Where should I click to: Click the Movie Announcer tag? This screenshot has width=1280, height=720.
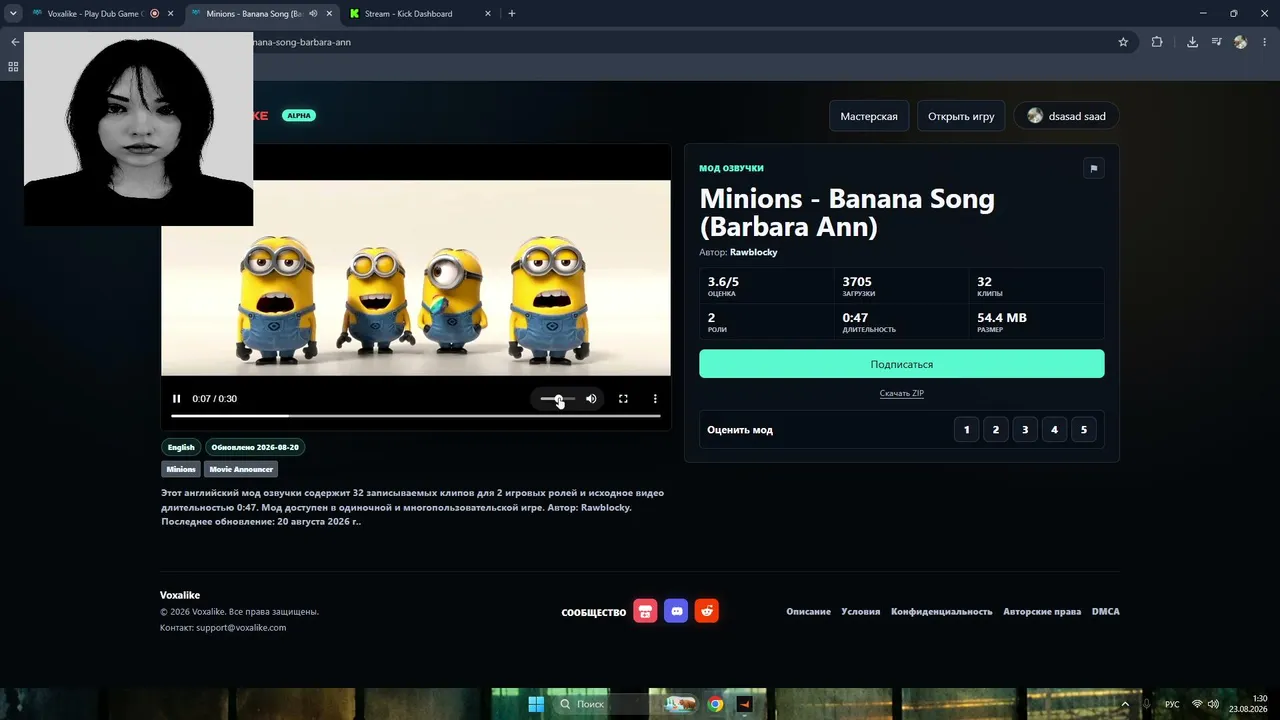coord(241,469)
